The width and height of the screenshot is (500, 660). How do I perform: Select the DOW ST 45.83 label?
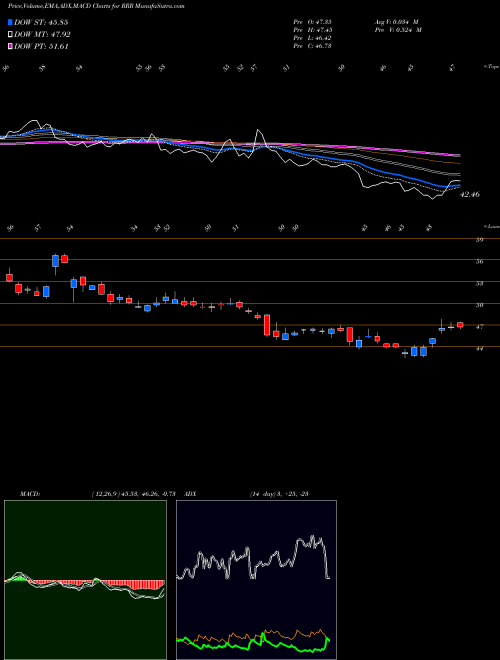pos(41,22)
